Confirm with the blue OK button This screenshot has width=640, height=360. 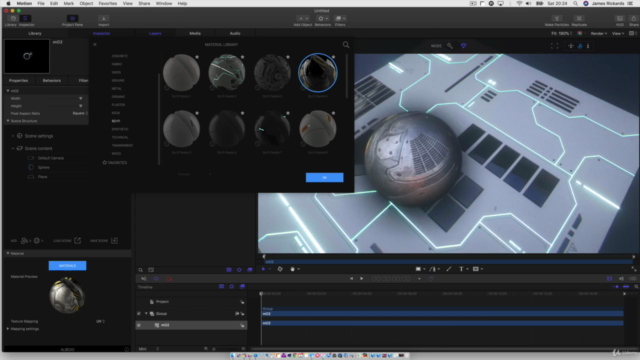tap(324, 177)
